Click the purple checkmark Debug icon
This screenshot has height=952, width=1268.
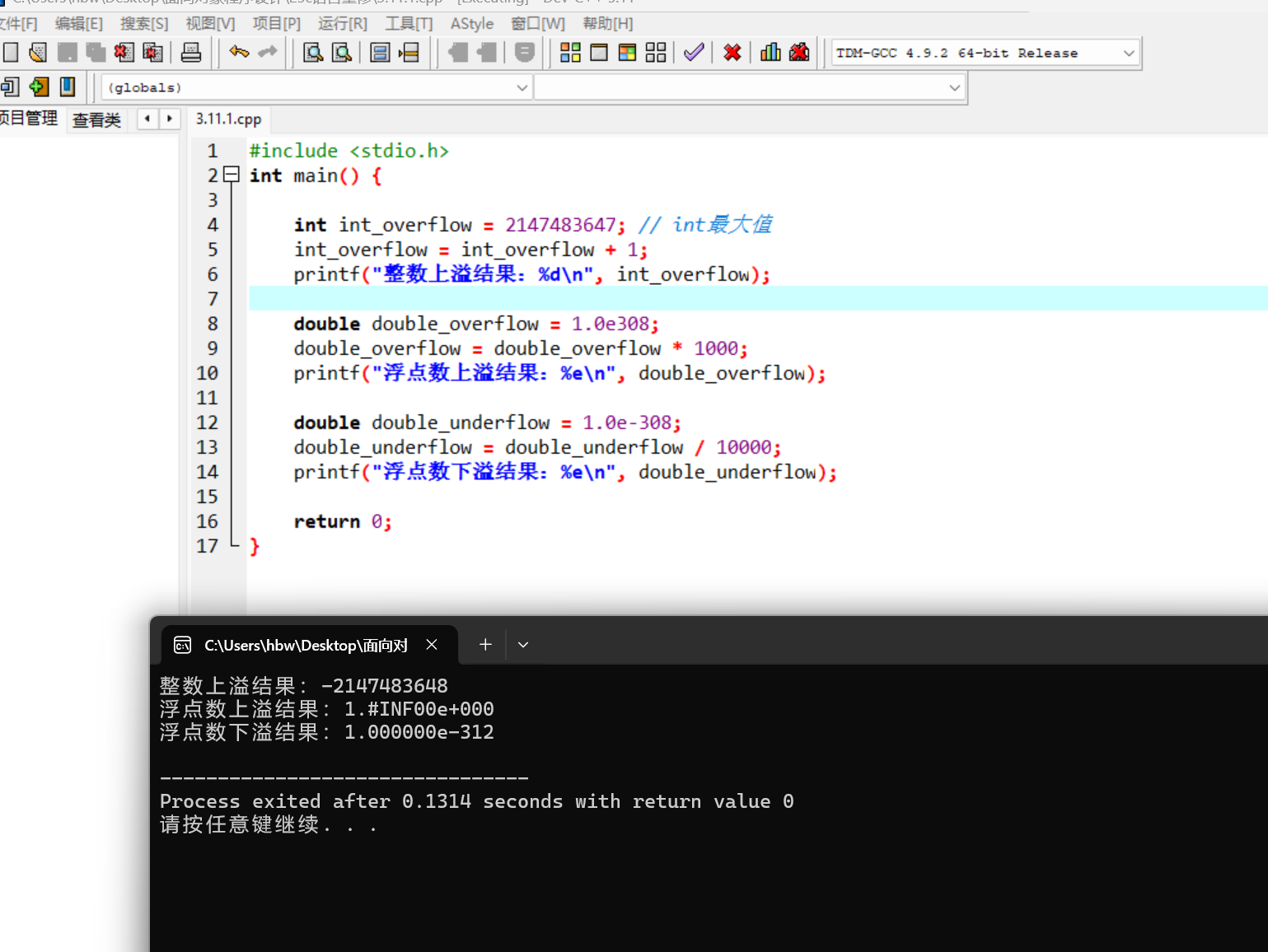coord(694,53)
